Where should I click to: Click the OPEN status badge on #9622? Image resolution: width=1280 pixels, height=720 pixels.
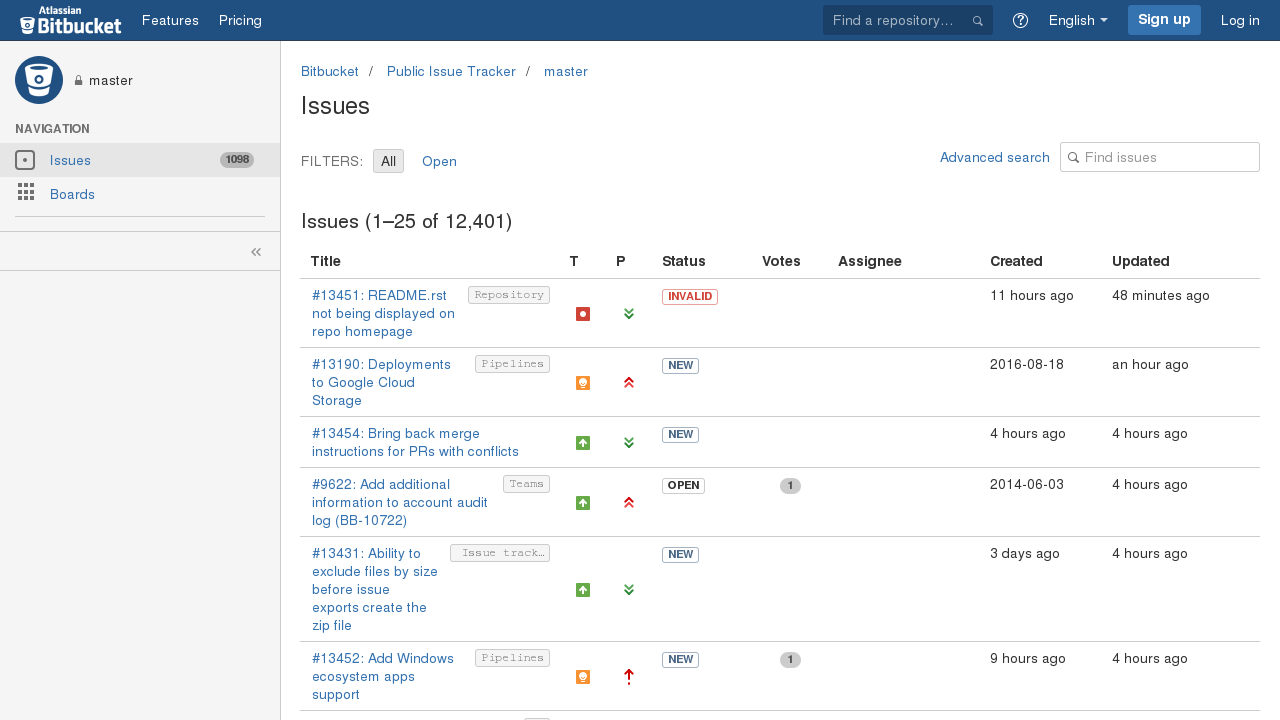pos(683,486)
